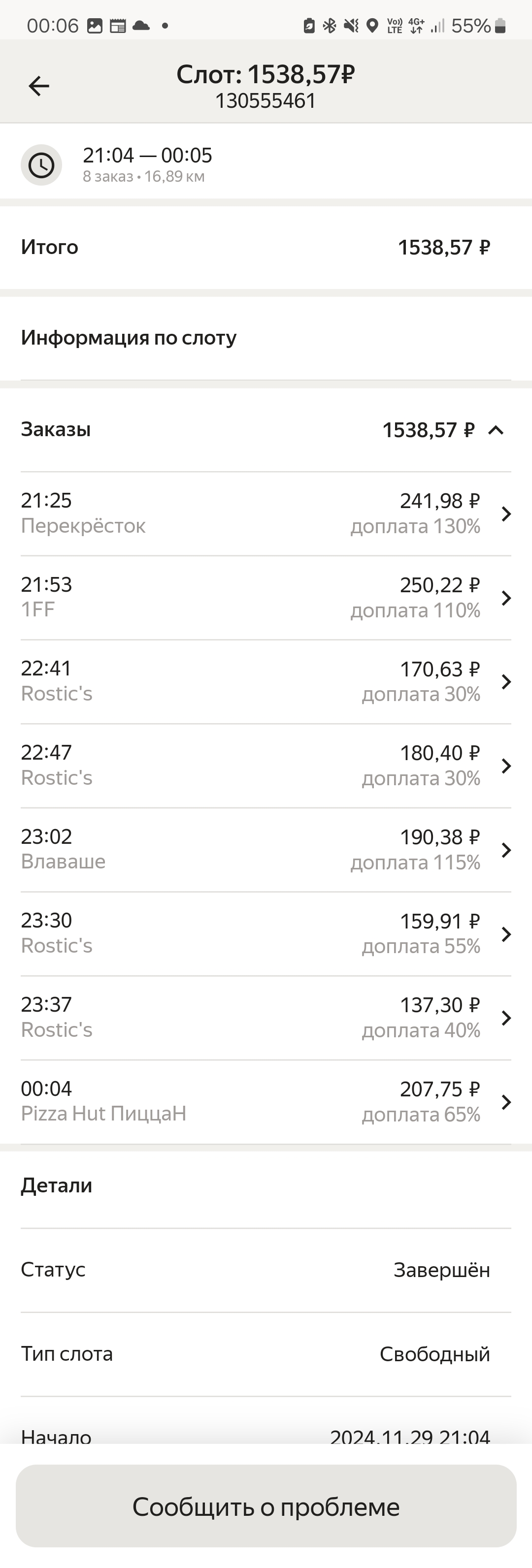Image resolution: width=532 pixels, height=1568 pixels.
Task: Collapse the Заказы section chevron
Action: (496, 430)
